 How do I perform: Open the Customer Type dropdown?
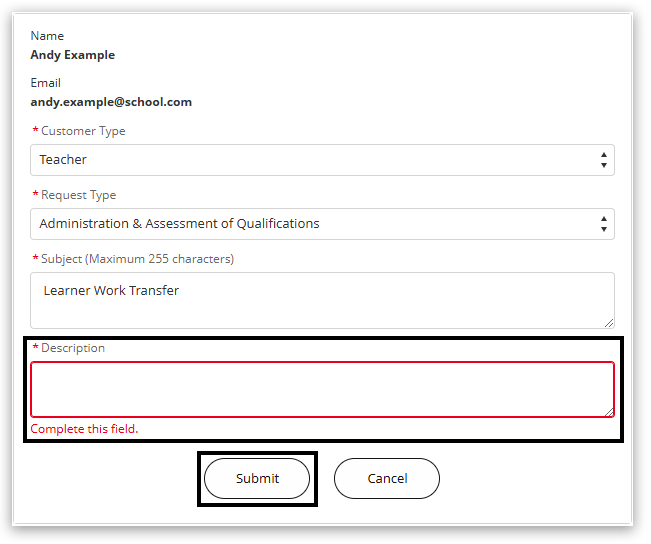tap(322, 160)
